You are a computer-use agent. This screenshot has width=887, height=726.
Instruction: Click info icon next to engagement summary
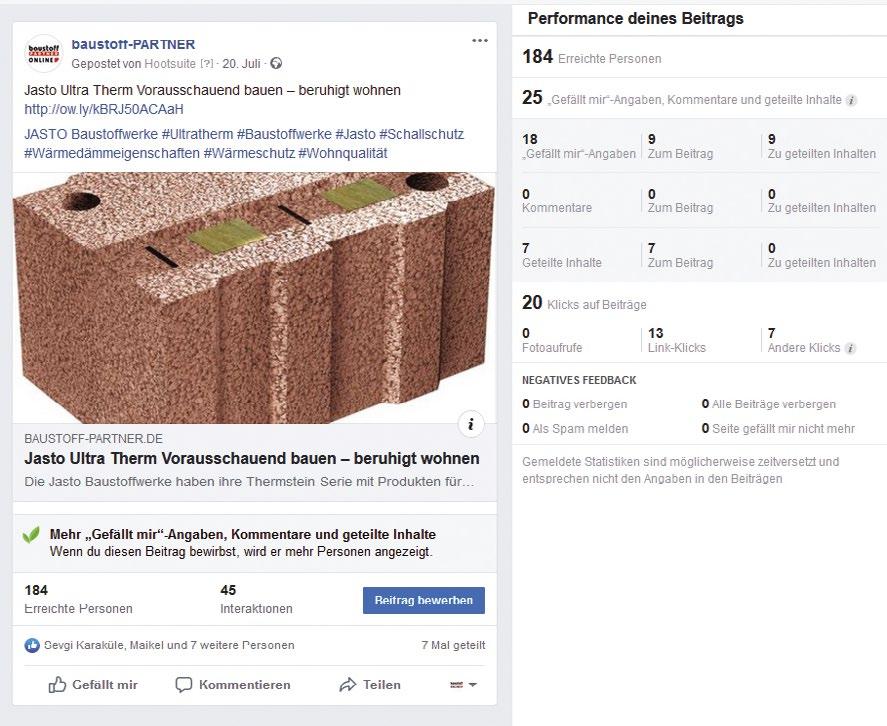[x=851, y=101]
